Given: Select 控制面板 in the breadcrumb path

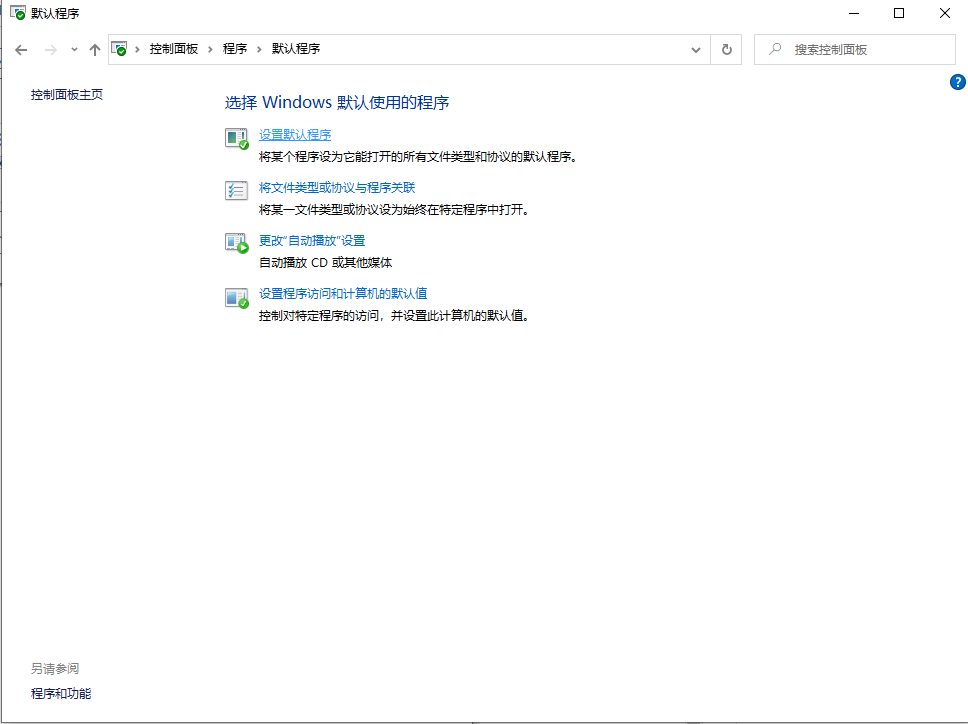Looking at the screenshot, I should click(174, 49).
